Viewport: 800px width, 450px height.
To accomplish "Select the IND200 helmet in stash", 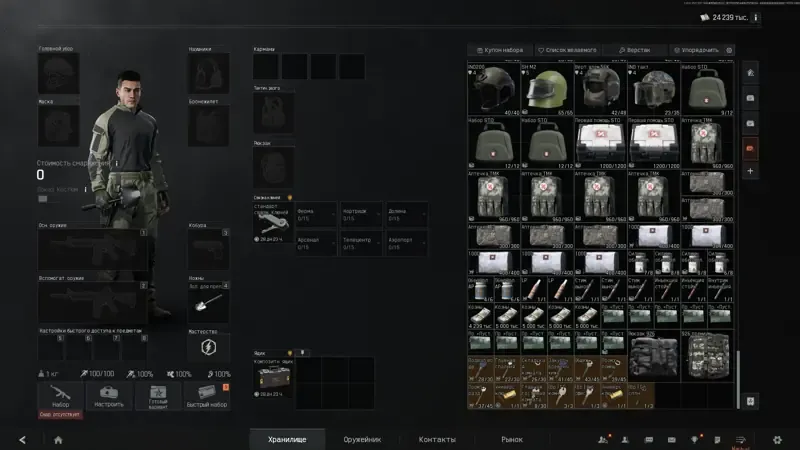I will [493, 89].
